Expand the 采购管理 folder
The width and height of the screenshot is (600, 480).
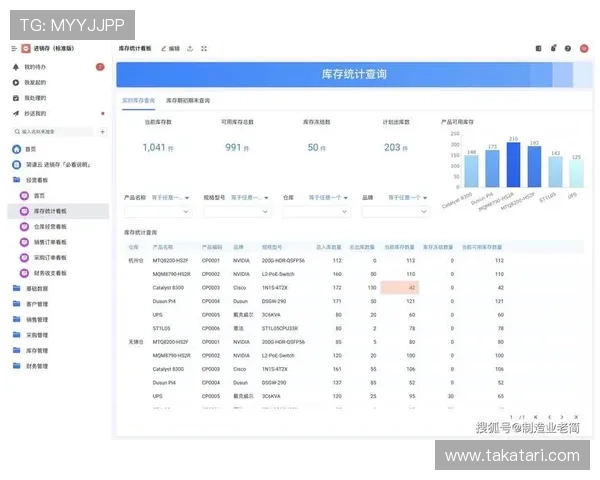[30, 335]
